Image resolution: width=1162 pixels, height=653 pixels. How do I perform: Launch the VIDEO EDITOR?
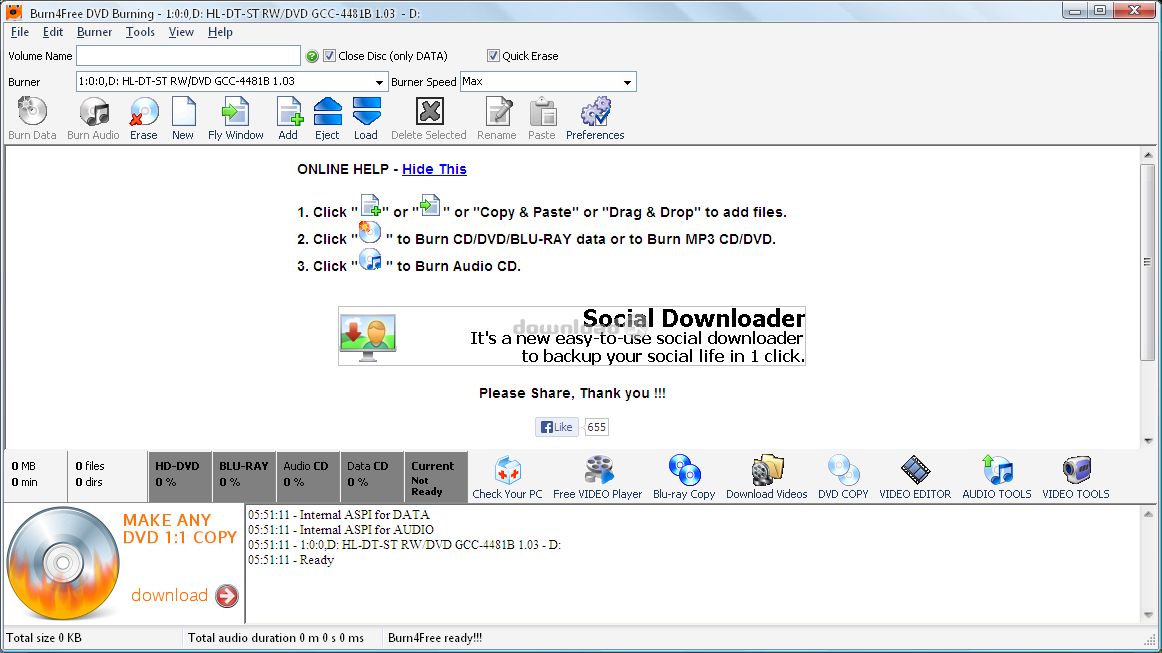[915, 470]
